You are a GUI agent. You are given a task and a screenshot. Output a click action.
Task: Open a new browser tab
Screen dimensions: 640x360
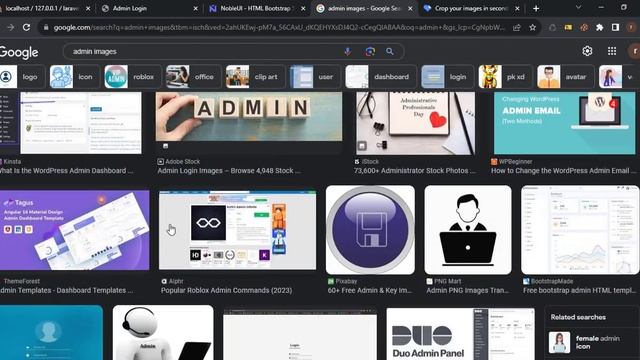[536, 8]
